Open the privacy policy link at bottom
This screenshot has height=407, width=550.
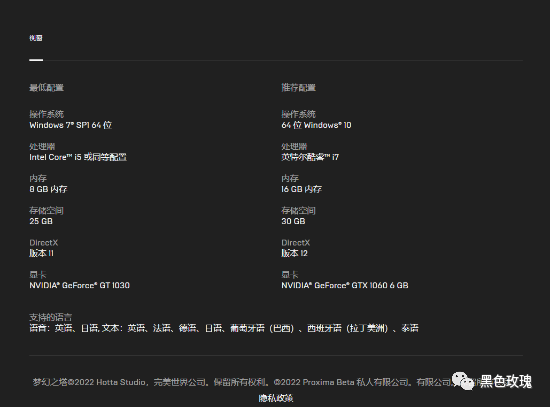click(276, 398)
